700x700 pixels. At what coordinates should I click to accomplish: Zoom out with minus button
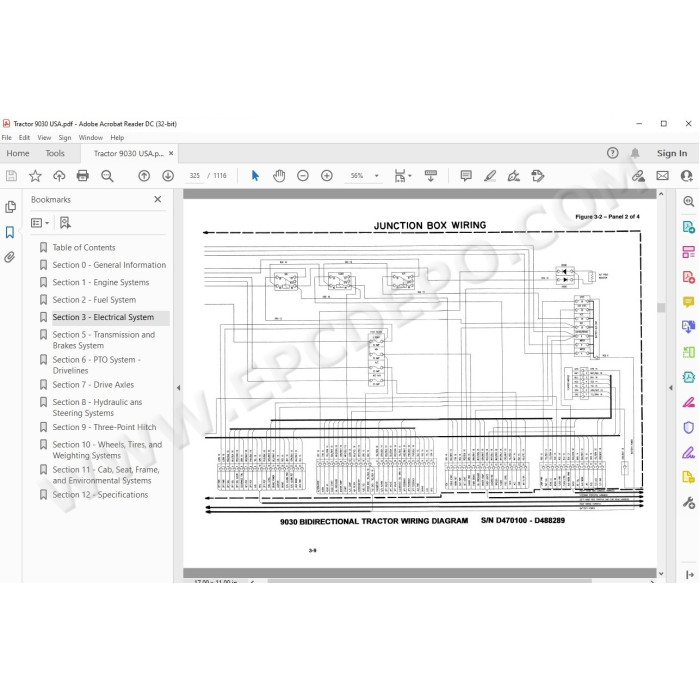303,176
